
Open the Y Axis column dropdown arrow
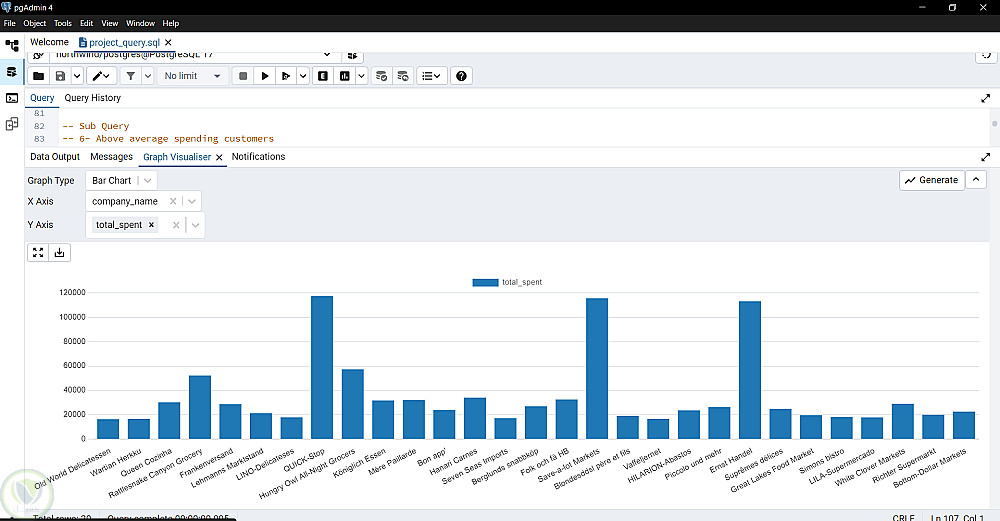coord(195,225)
